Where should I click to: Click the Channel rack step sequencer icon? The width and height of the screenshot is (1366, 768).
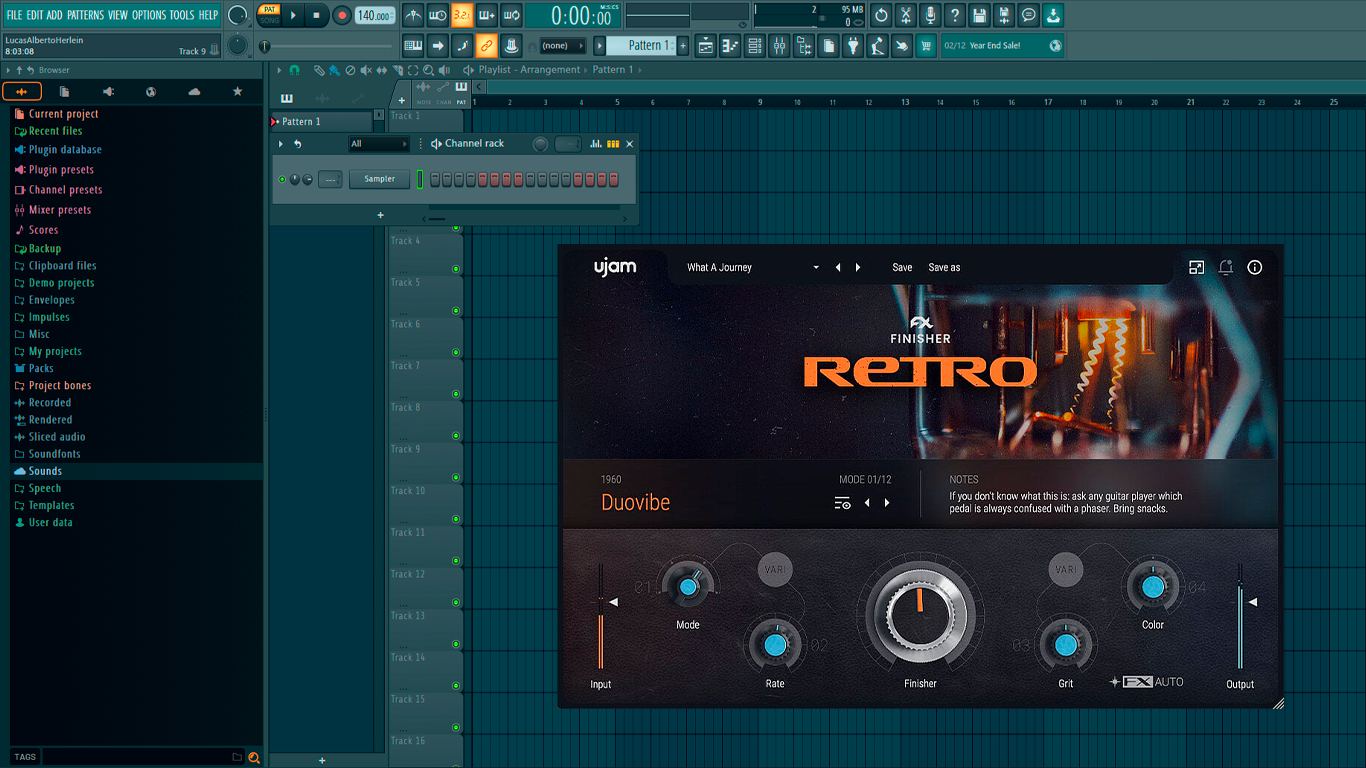click(613, 144)
